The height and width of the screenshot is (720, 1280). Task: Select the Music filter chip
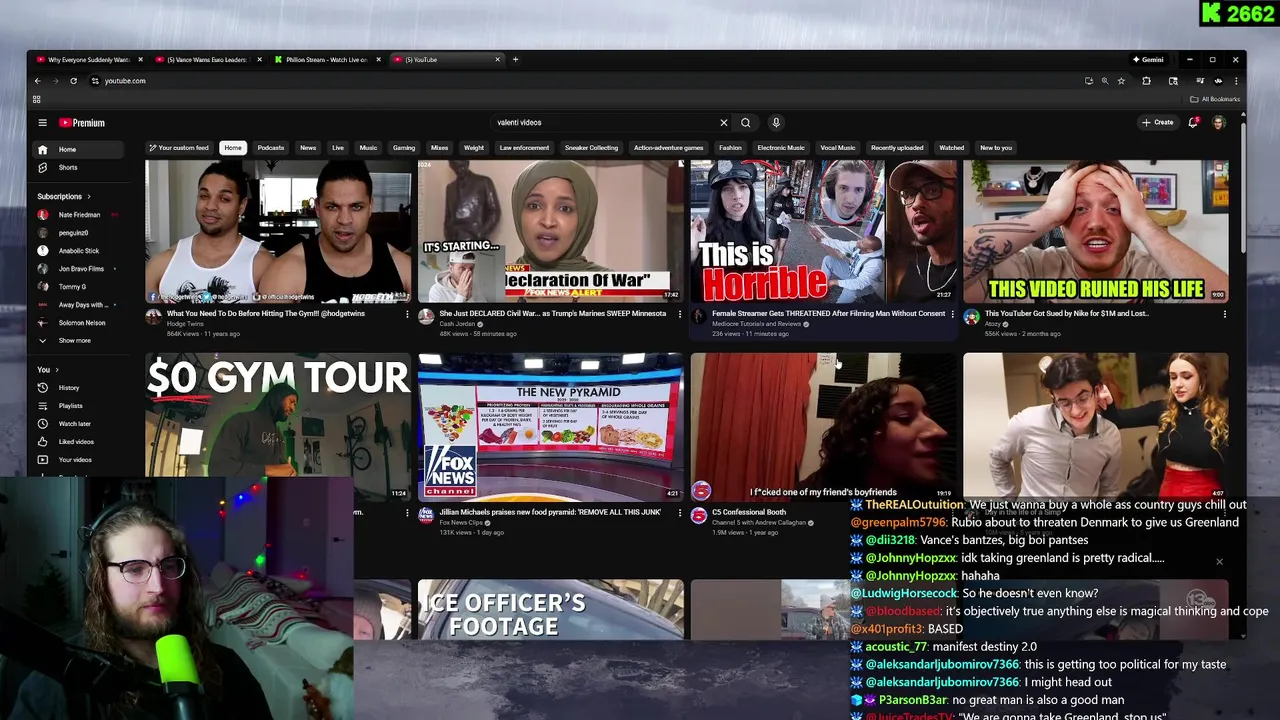coord(369,148)
